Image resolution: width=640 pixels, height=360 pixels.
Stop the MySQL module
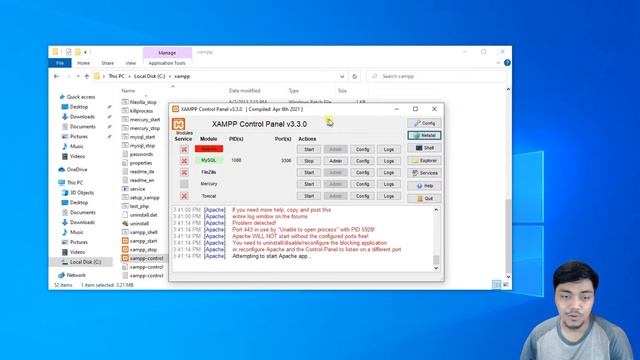[309, 161]
